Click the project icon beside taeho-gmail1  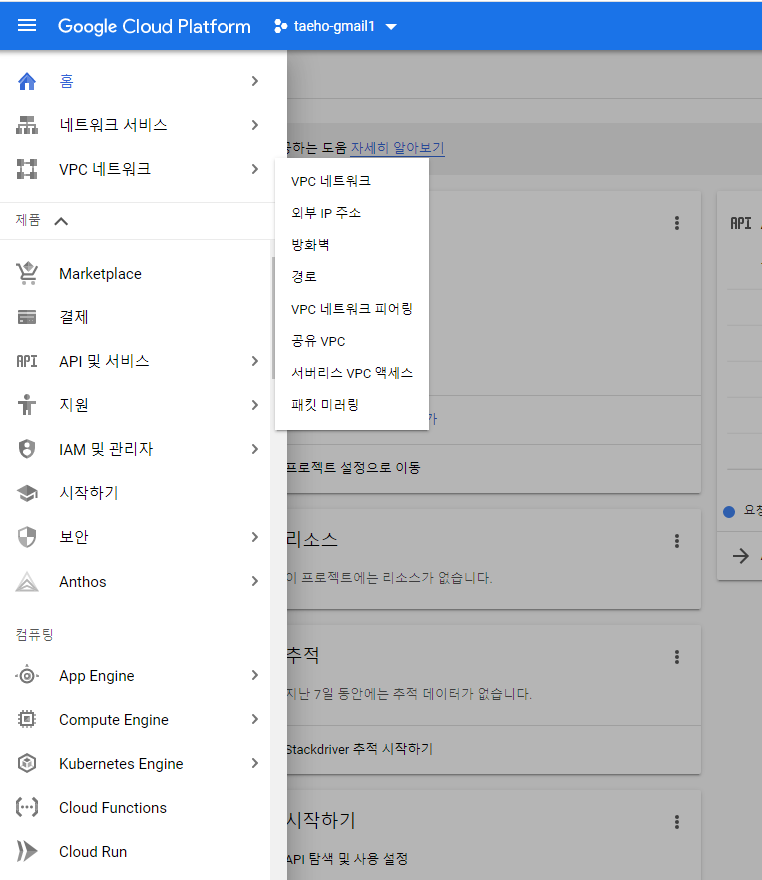pyautogui.click(x=281, y=26)
